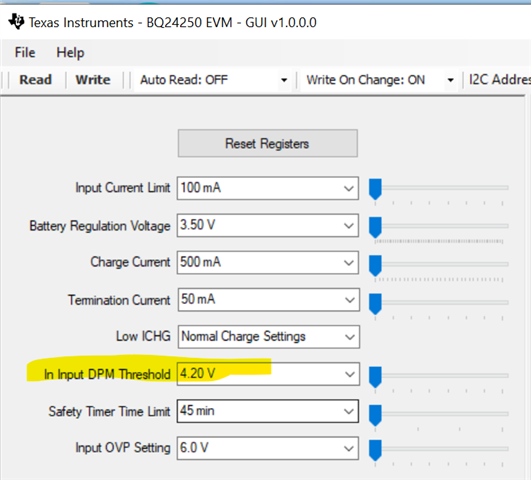
Task: Click the Reset Registers button
Action: click(268, 143)
